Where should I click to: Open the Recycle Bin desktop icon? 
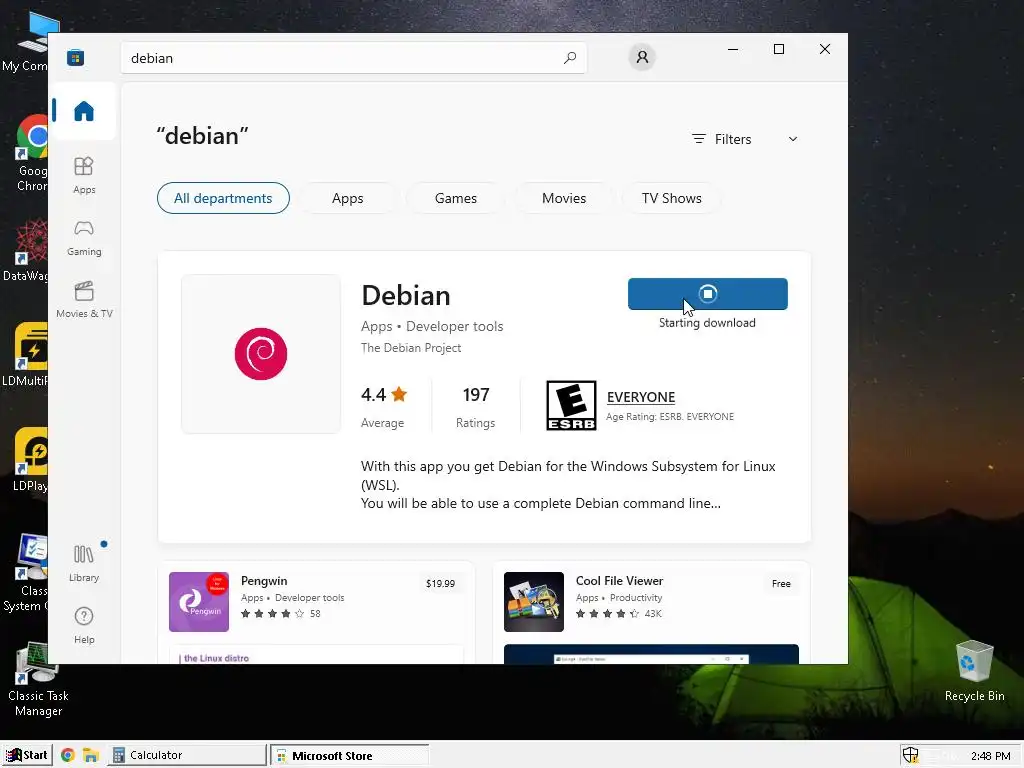tap(974, 671)
